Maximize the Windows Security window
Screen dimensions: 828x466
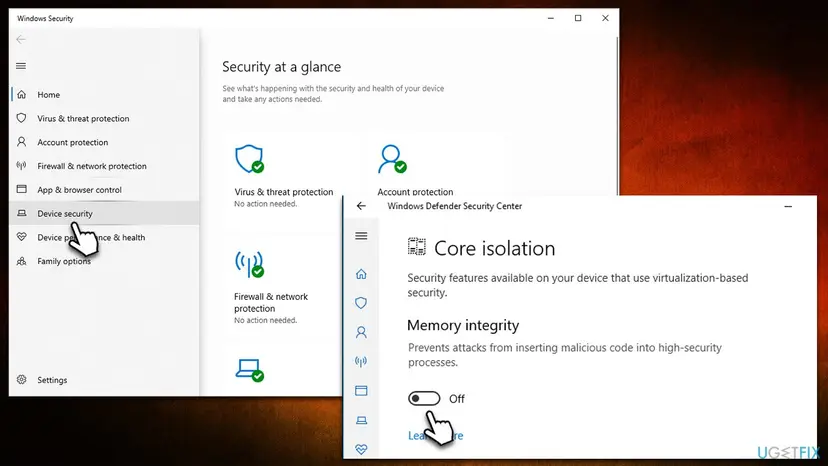(x=578, y=18)
